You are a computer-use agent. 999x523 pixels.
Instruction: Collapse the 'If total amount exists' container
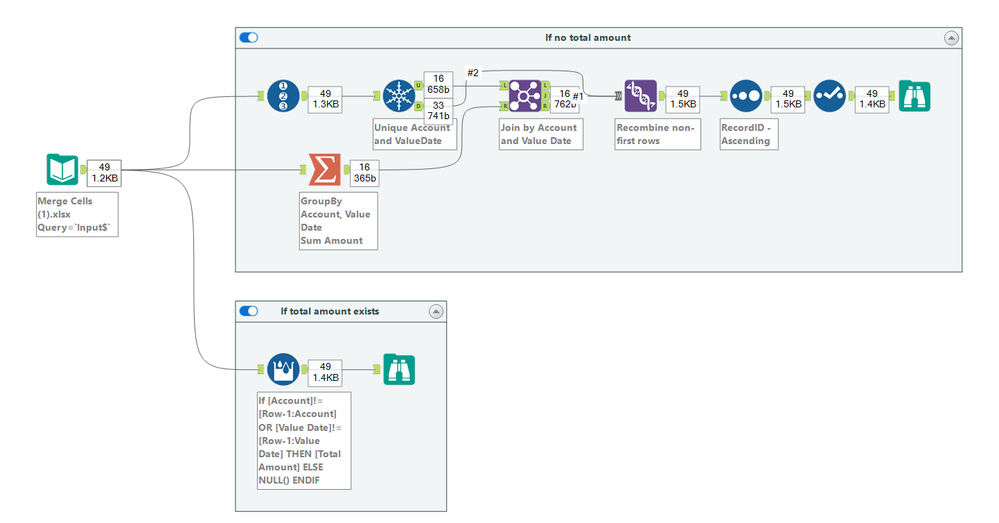[436, 312]
